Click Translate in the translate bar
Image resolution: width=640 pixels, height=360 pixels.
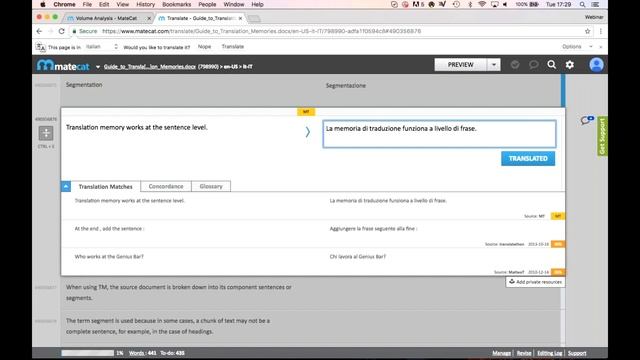(233, 47)
